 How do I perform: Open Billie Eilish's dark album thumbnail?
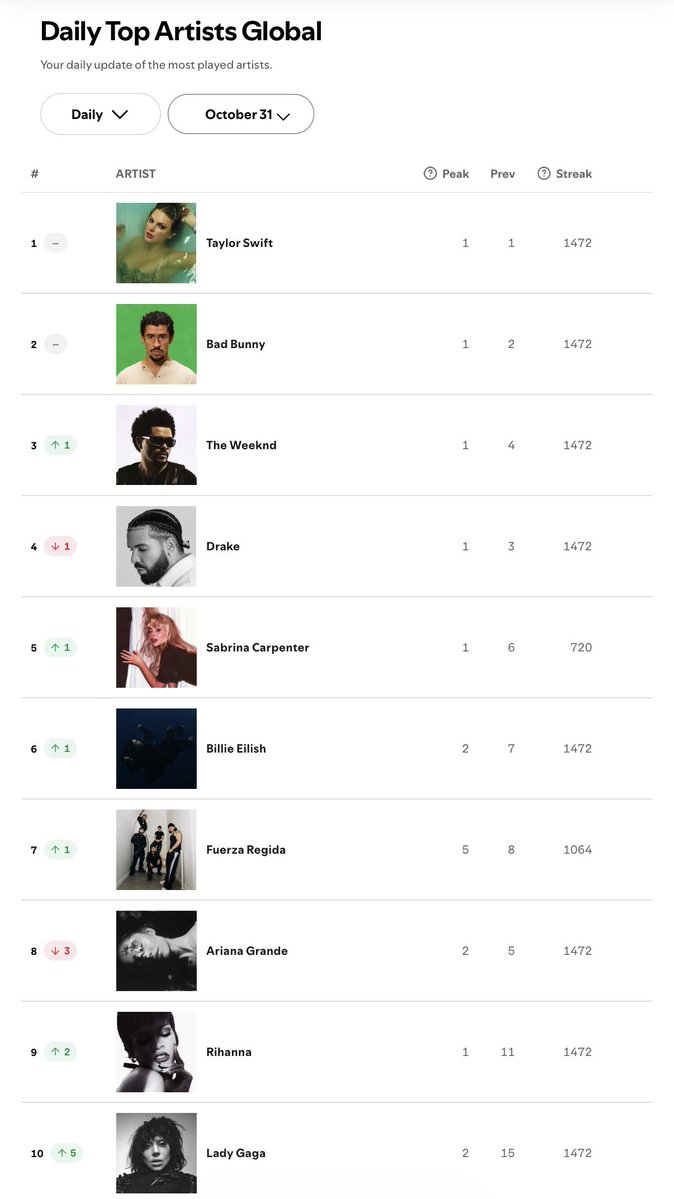[156, 749]
